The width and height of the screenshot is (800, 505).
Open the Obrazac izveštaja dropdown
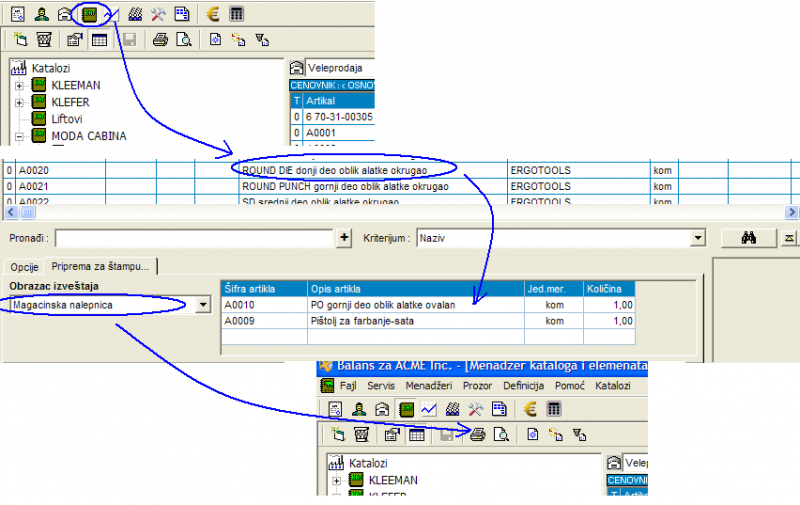204,304
